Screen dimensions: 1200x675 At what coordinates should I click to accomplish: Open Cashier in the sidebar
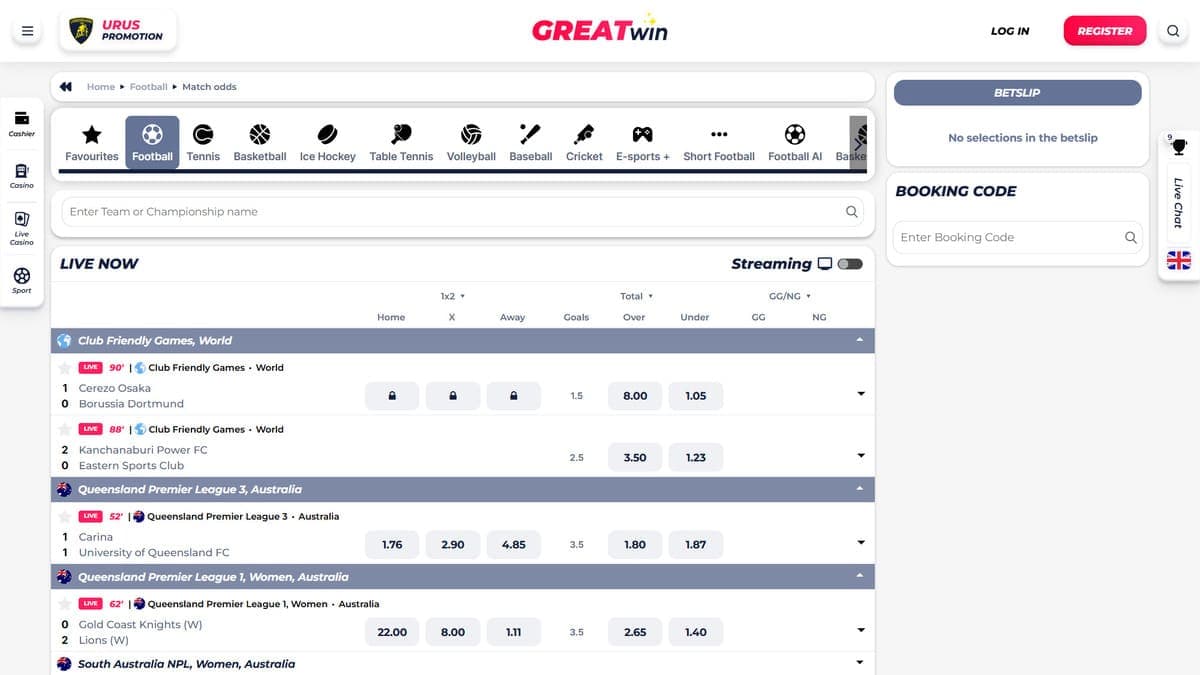(22, 124)
